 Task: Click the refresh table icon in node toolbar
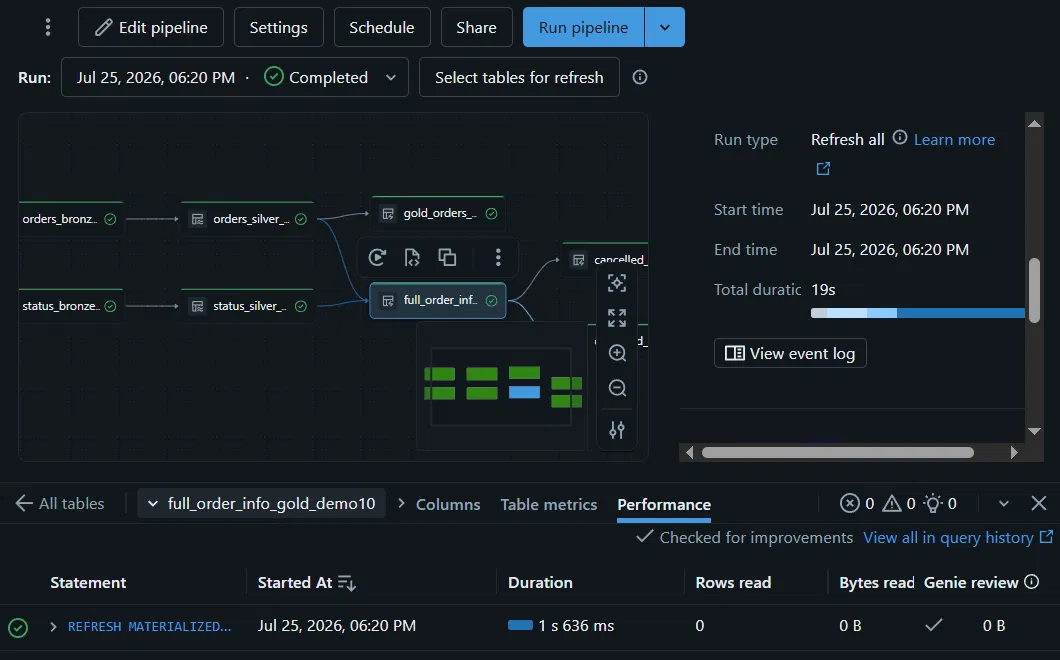(x=377, y=257)
